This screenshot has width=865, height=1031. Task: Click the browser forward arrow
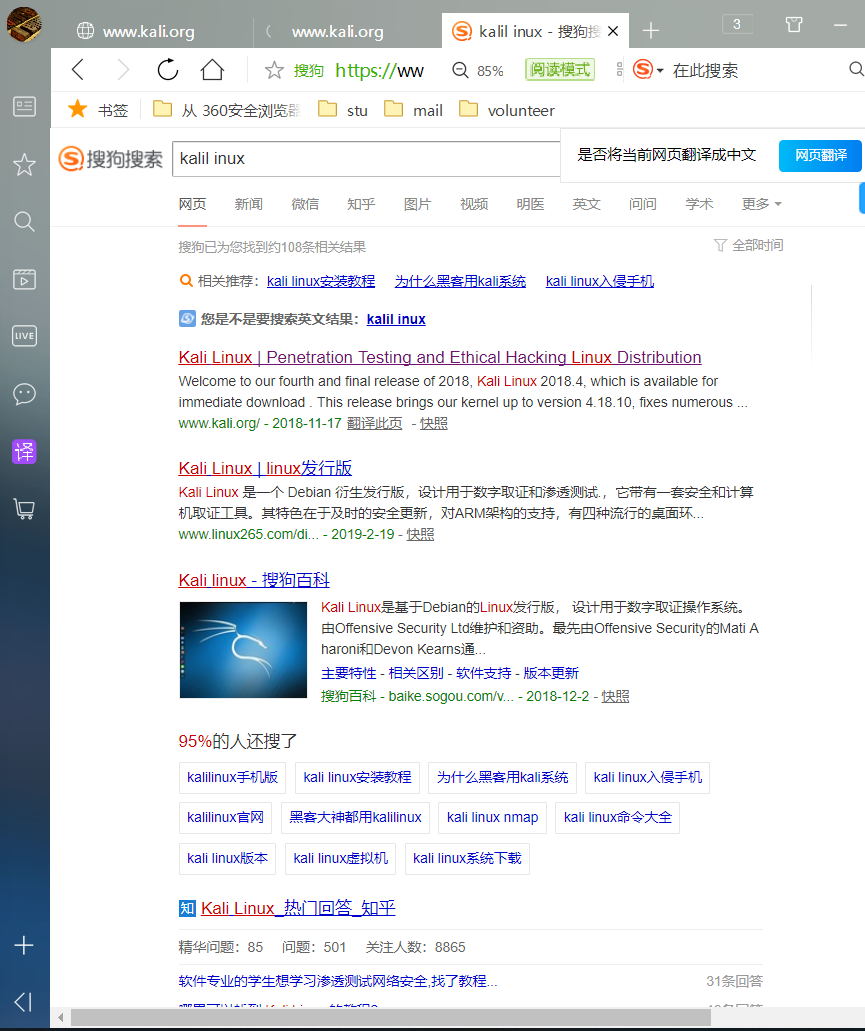click(124, 69)
